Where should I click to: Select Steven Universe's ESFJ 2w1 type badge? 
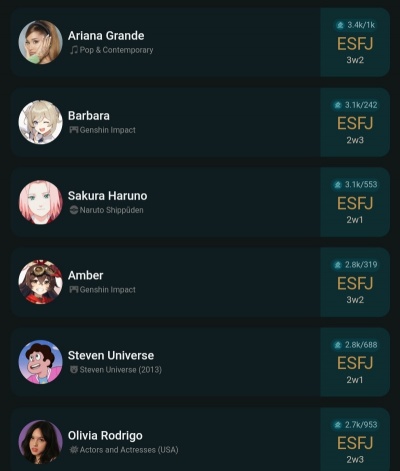(x=355, y=362)
